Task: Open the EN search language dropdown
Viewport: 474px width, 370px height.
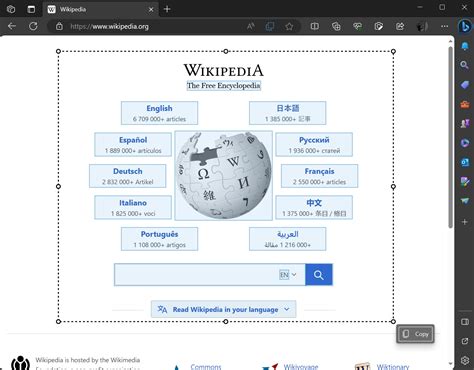Action: [288, 275]
